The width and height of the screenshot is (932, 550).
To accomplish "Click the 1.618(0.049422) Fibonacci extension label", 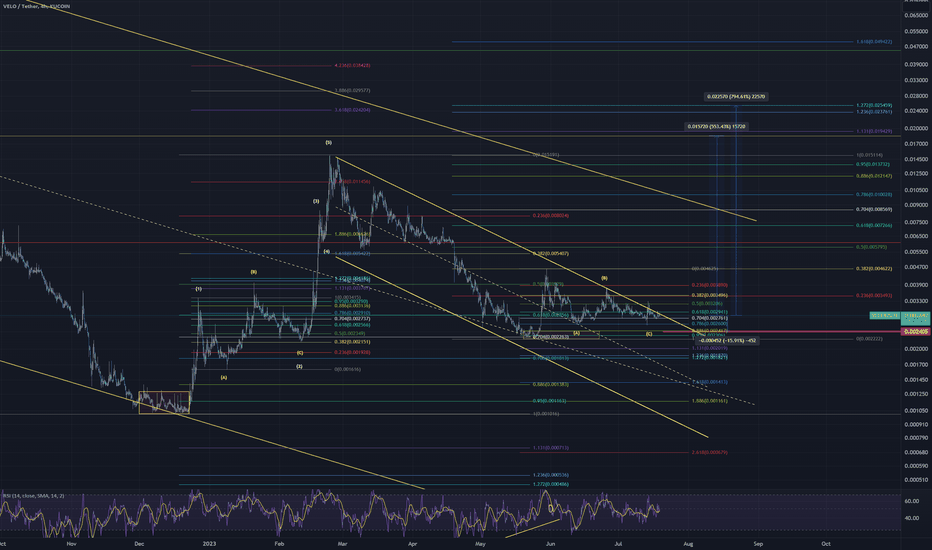I will pyautogui.click(x=874, y=42).
